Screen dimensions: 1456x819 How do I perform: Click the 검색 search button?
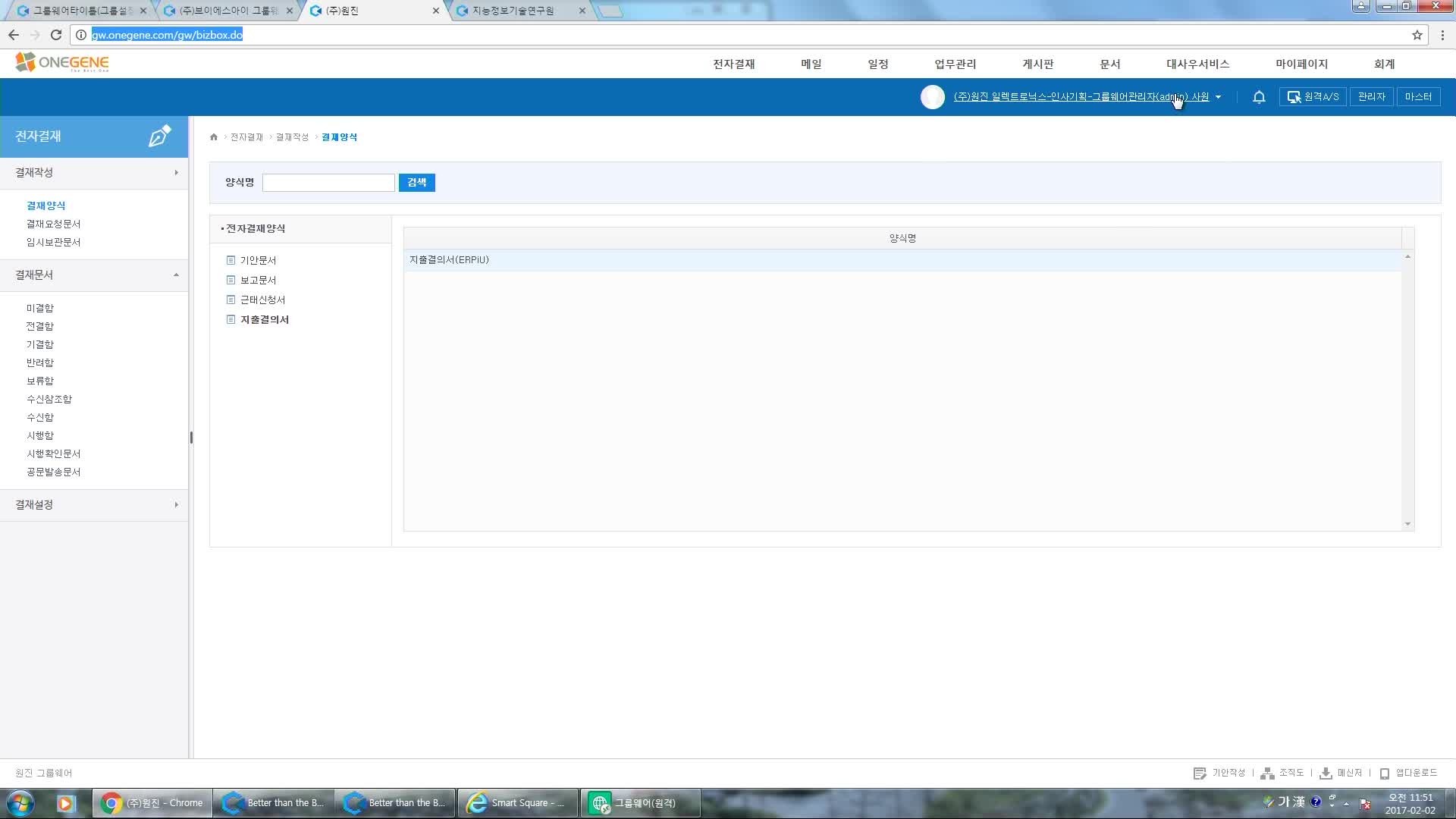[x=417, y=183]
